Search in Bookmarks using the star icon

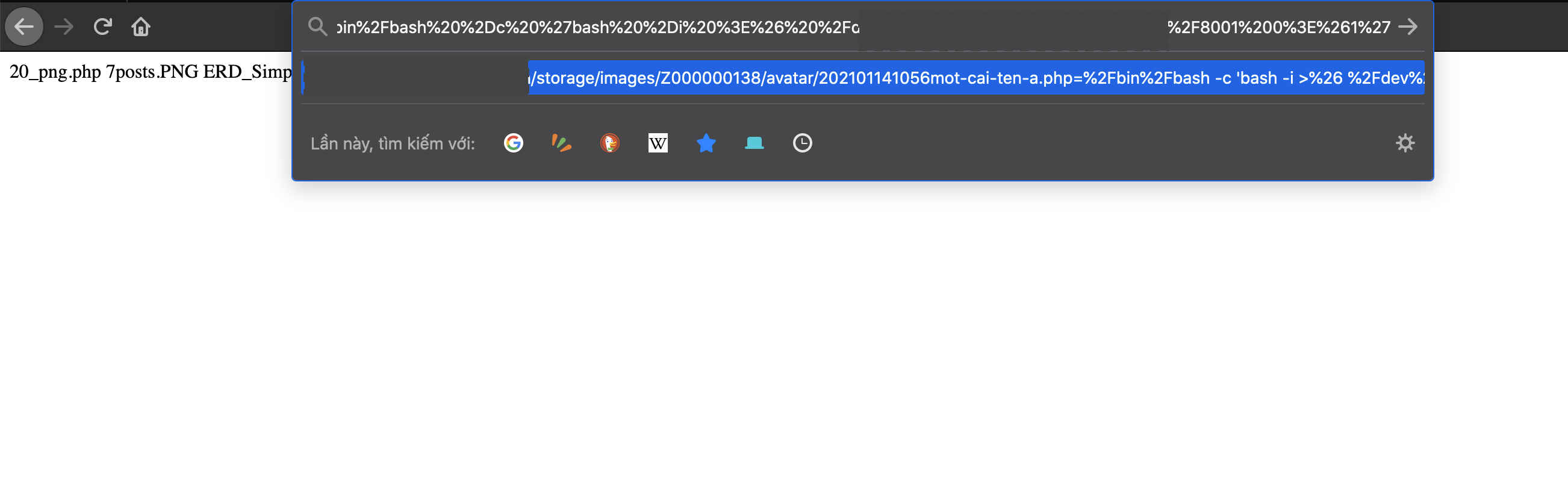(x=706, y=143)
